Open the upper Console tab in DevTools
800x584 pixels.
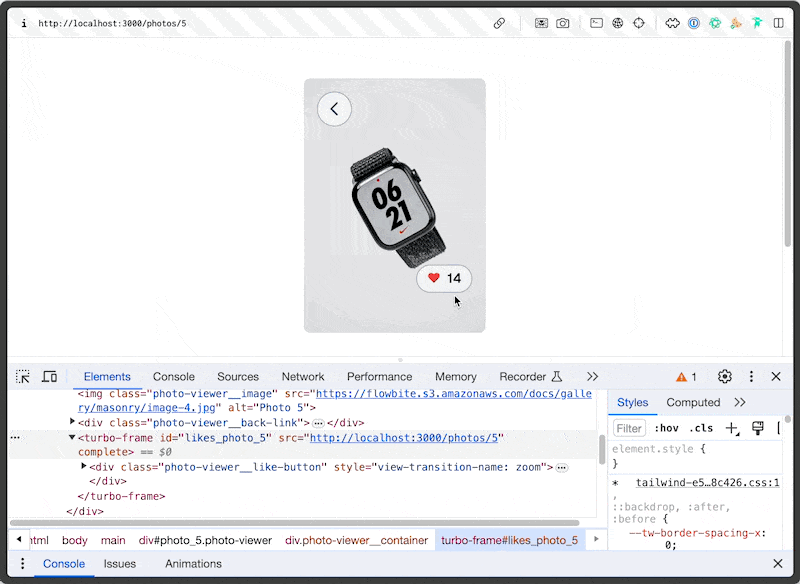(173, 376)
